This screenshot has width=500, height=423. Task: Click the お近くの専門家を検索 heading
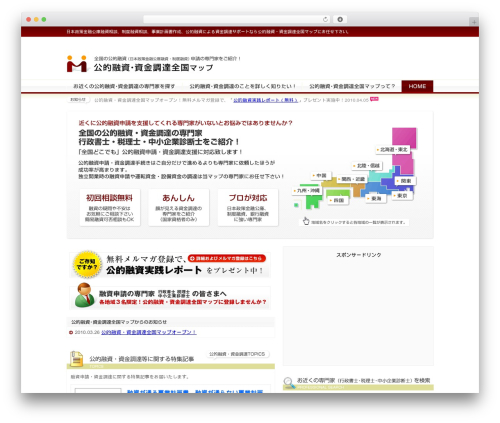(x=363, y=380)
